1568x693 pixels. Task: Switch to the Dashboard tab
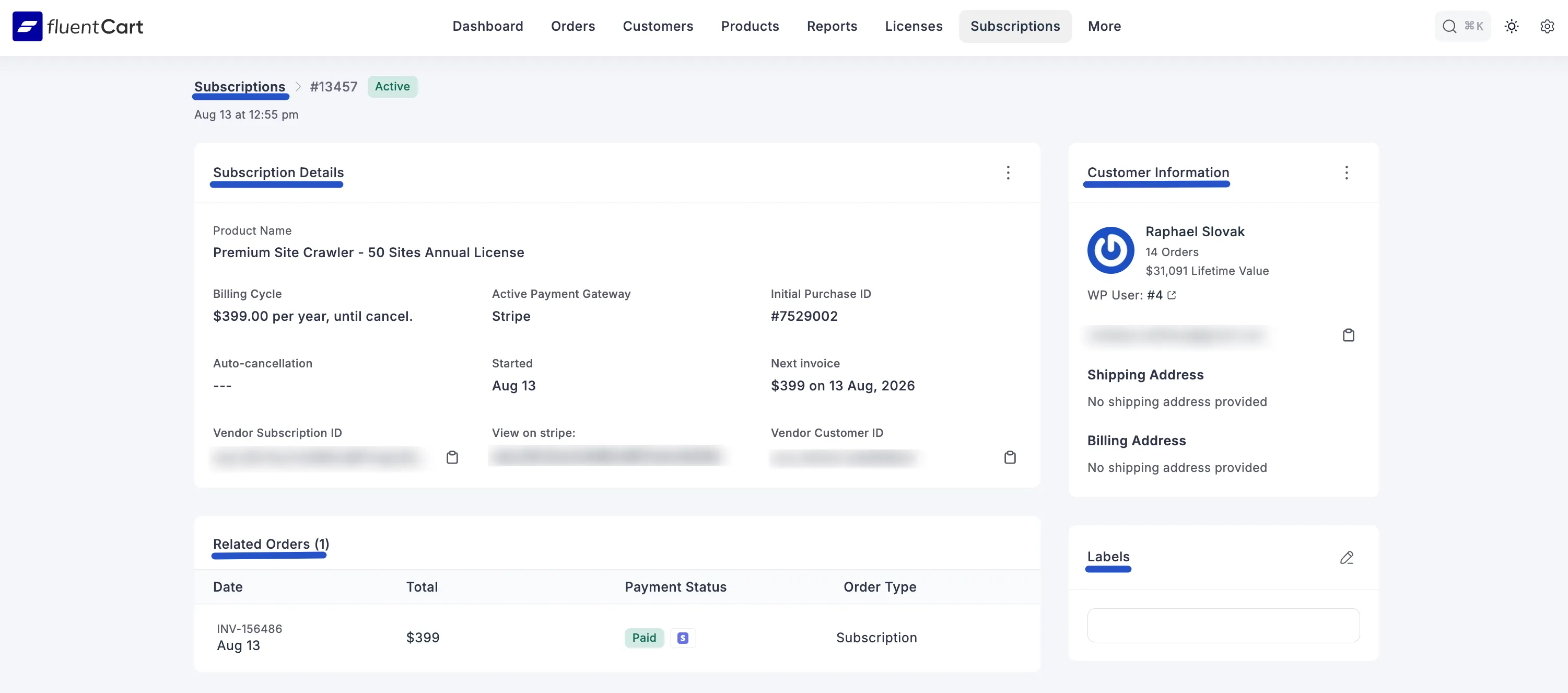[x=487, y=26]
